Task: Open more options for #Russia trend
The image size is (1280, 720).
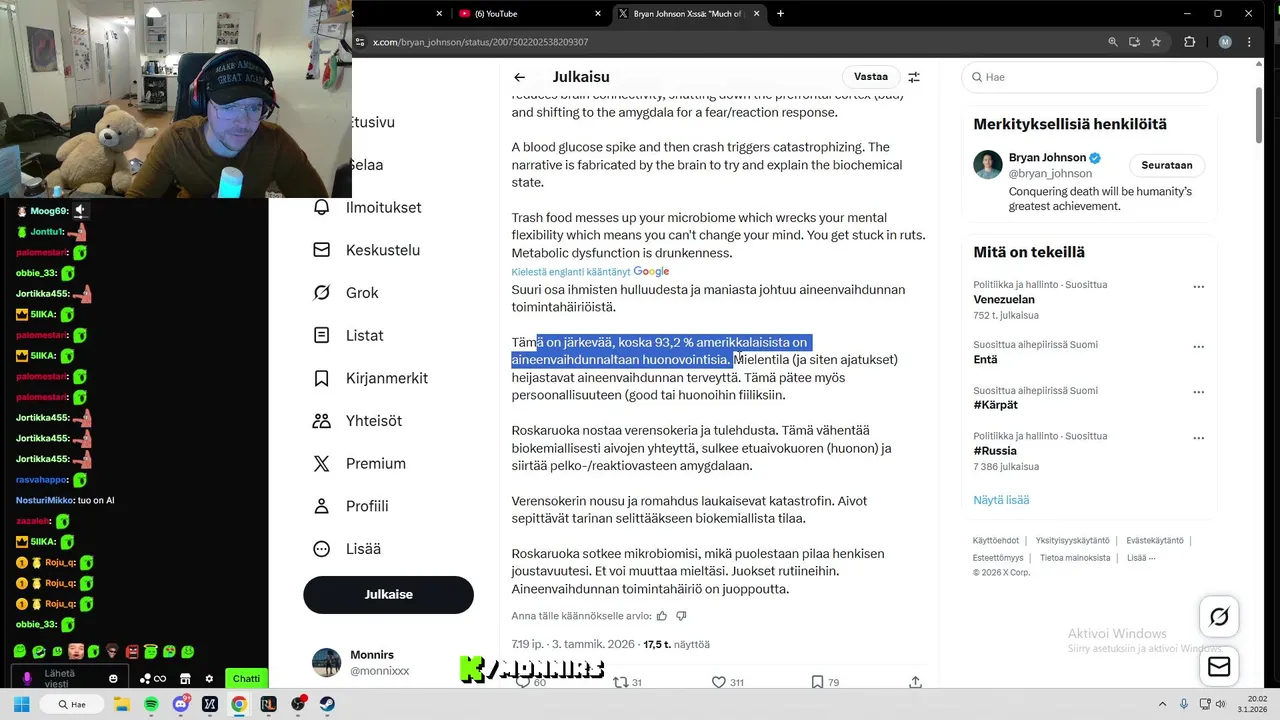Action: 1198,438
